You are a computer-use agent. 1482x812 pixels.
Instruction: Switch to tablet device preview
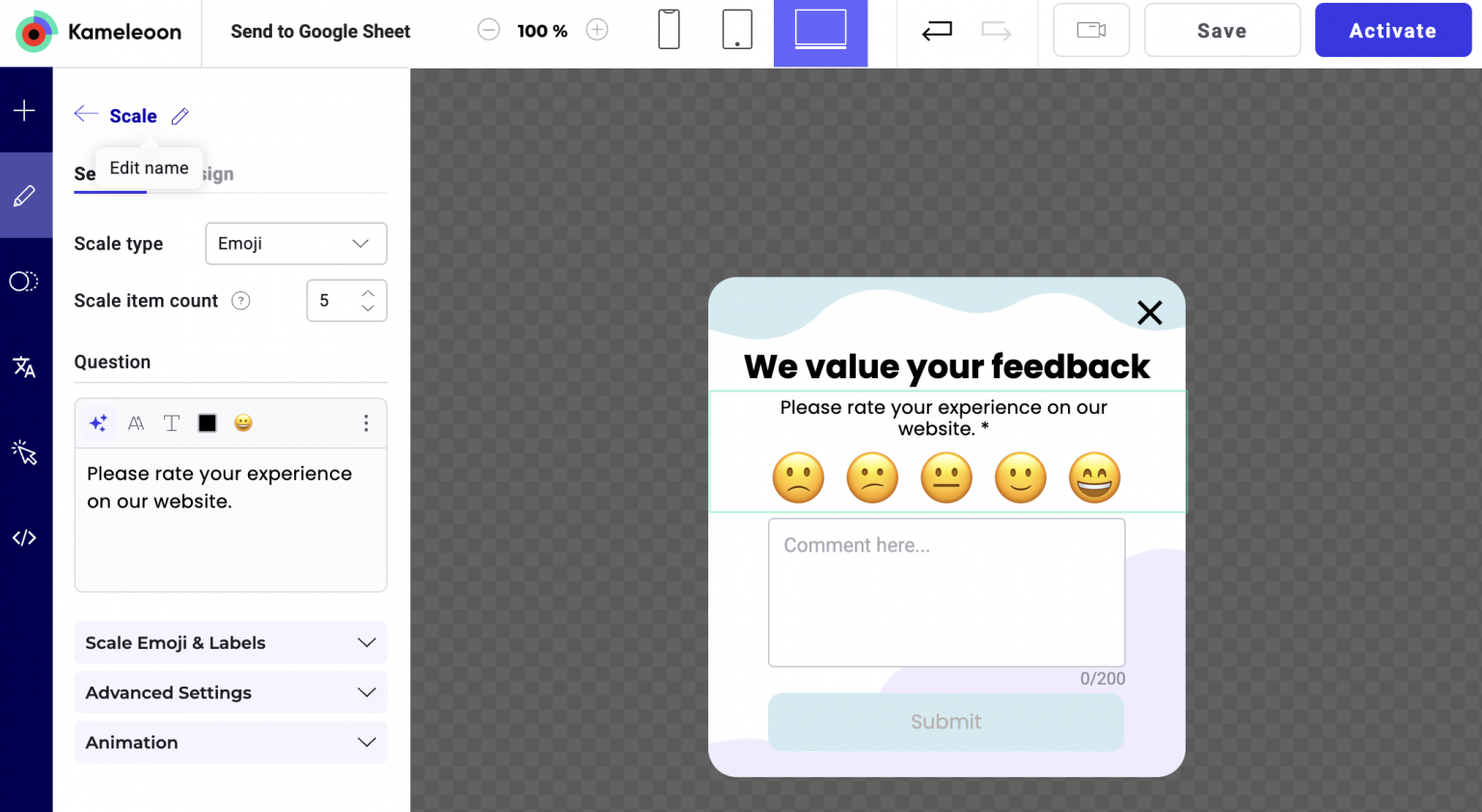click(x=737, y=30)
